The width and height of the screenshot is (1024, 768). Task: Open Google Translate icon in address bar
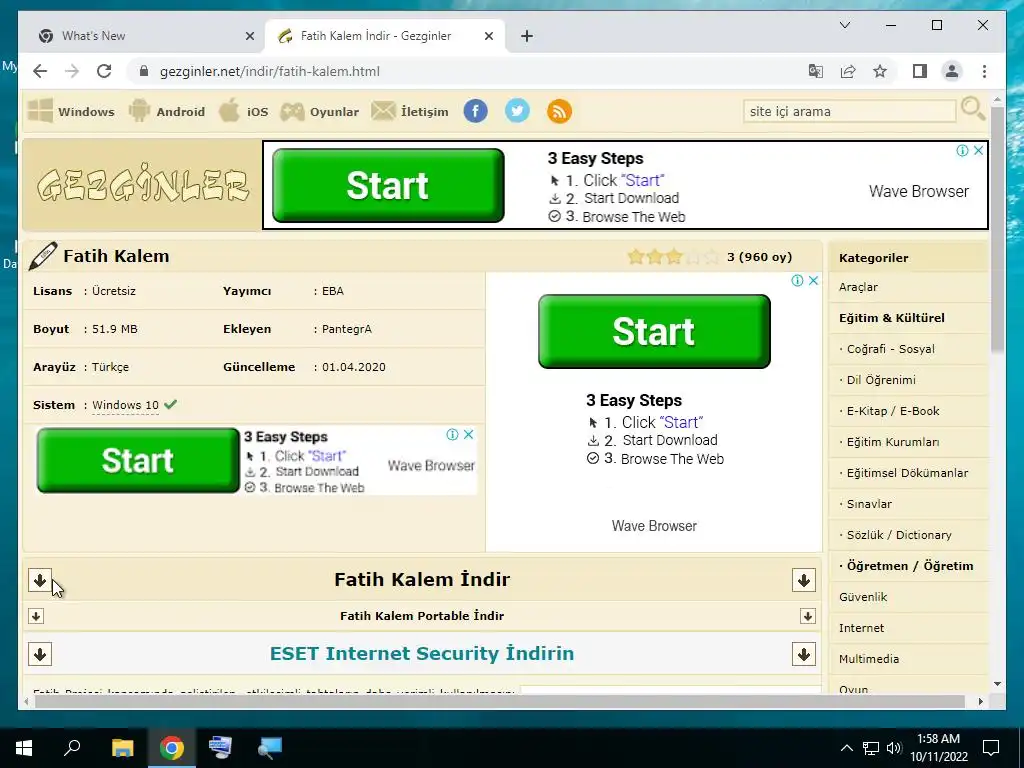coord(815,71)
